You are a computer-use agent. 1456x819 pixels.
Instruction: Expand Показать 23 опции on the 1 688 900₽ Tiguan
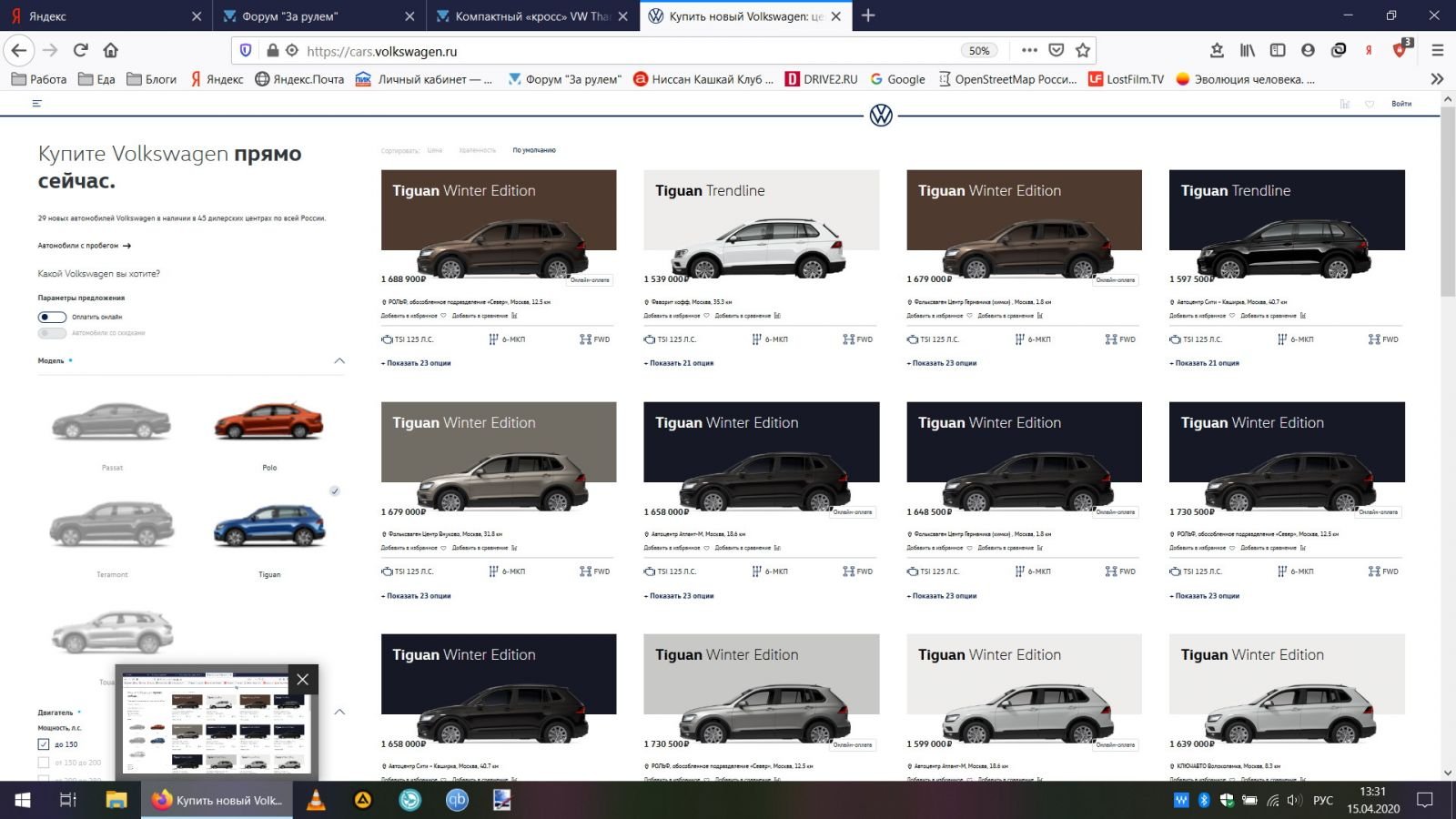tap(416, 363)
